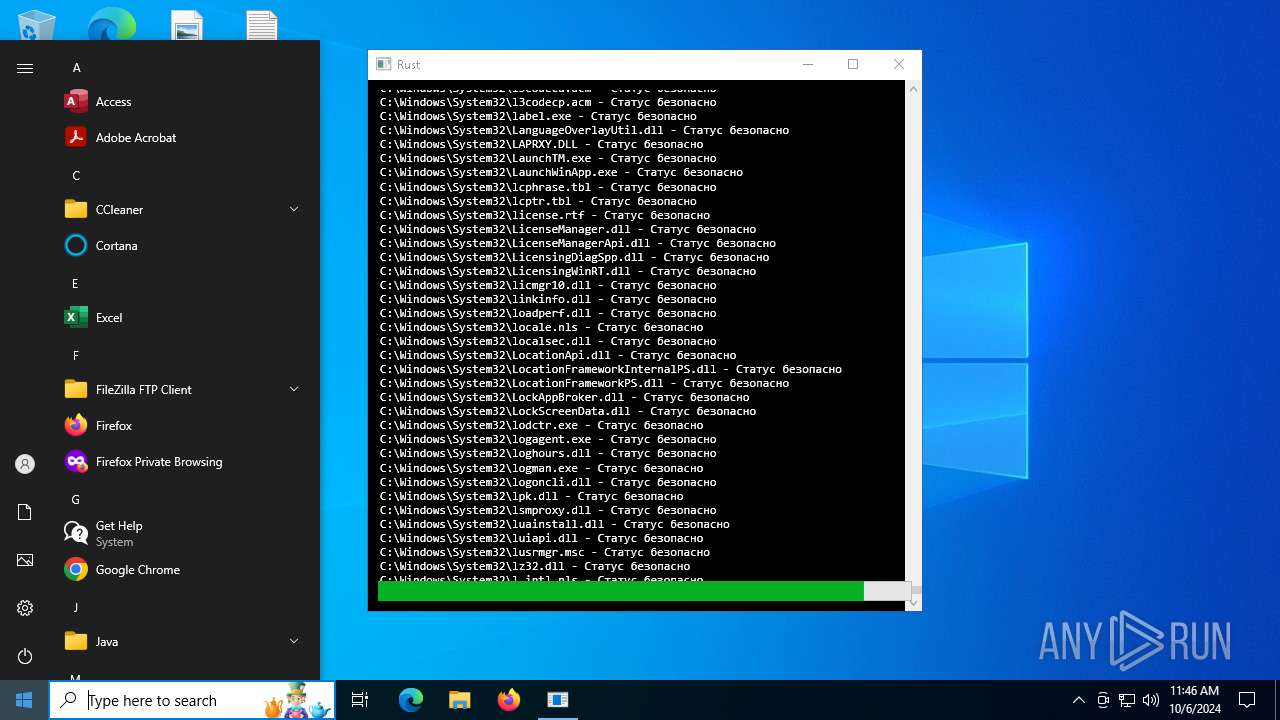Open the notification center icon
This screenshot has width=1280, height=720.
1247,700
